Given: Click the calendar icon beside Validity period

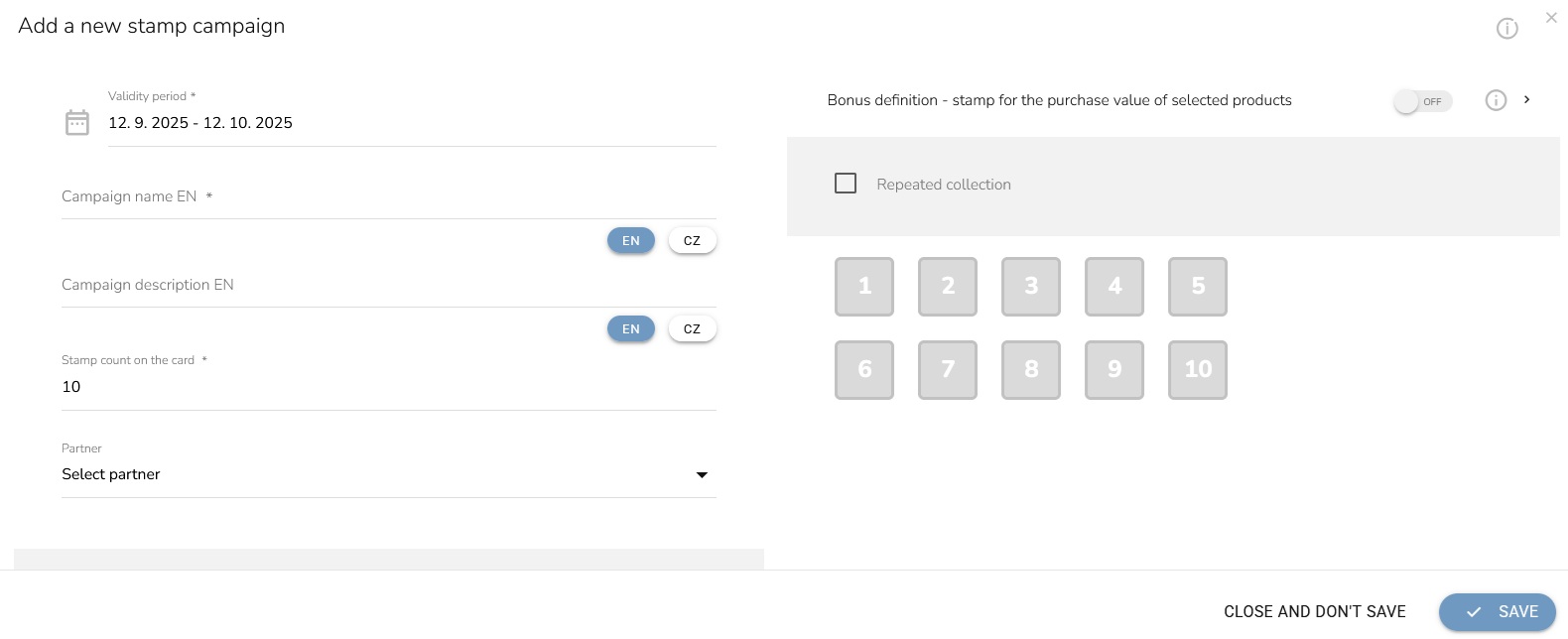Looking at the screenshot, I should click(x=77, y=123).
